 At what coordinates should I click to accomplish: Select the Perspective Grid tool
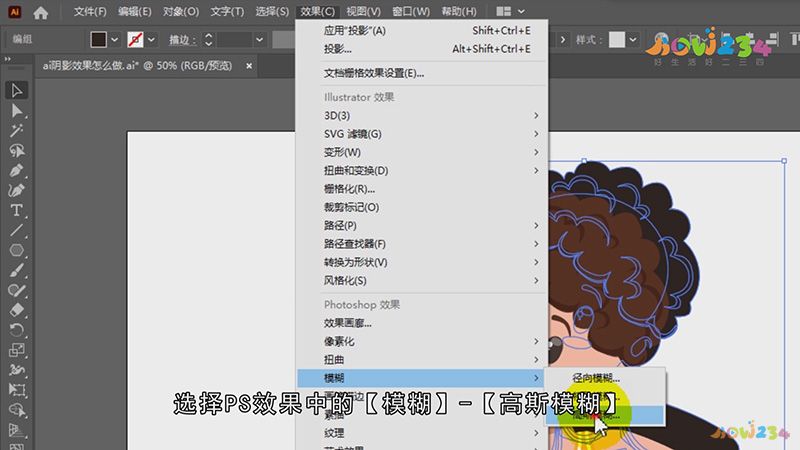[16, 430]
